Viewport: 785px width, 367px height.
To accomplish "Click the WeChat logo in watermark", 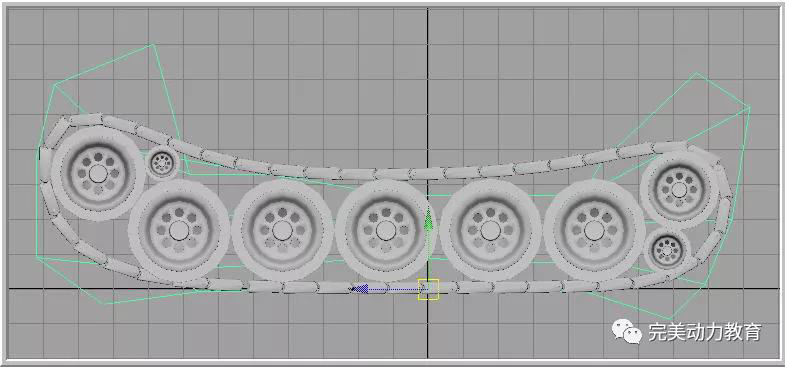I will (x=627, y=331).
